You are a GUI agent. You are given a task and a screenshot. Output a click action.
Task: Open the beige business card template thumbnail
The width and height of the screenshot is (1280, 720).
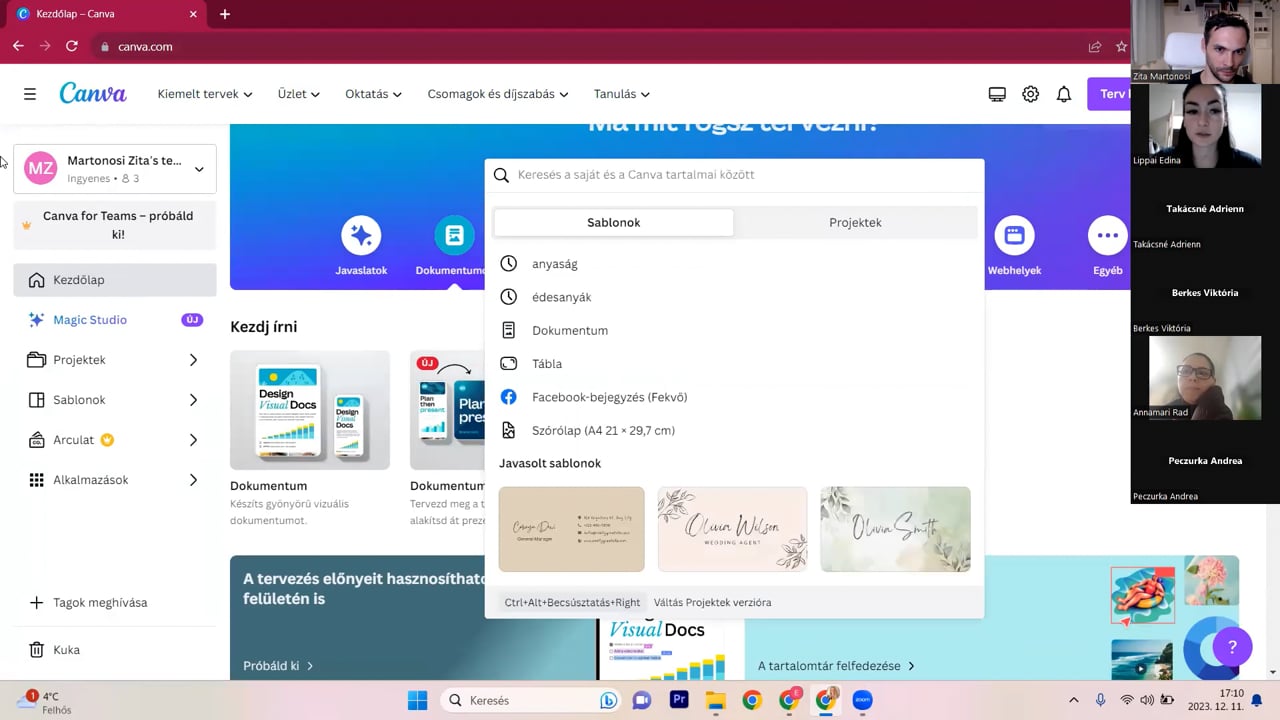click(x=572, y=529)
